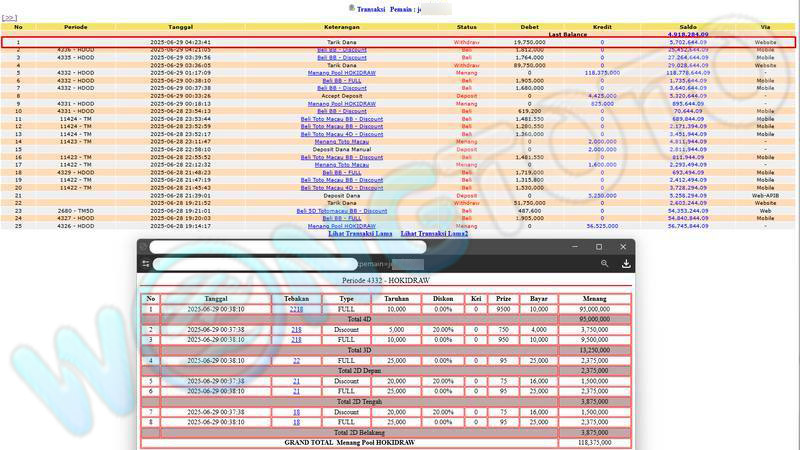800x450 pixels.
Task: Click the site settings icon in popup address bar
Action: 147,264
